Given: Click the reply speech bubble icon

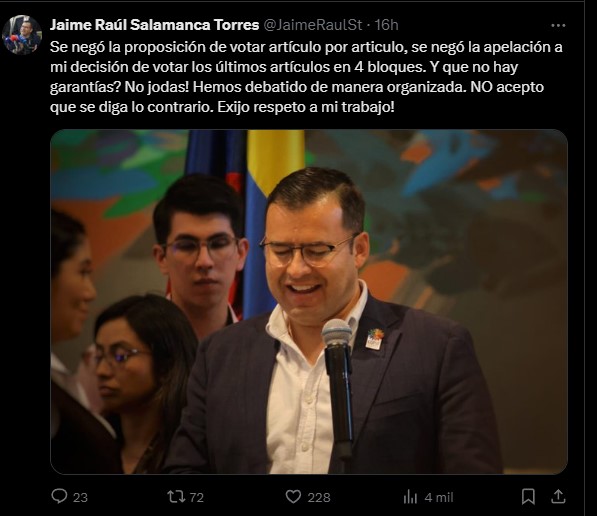Looking at the screenshot, I should [x=59, y=497].
